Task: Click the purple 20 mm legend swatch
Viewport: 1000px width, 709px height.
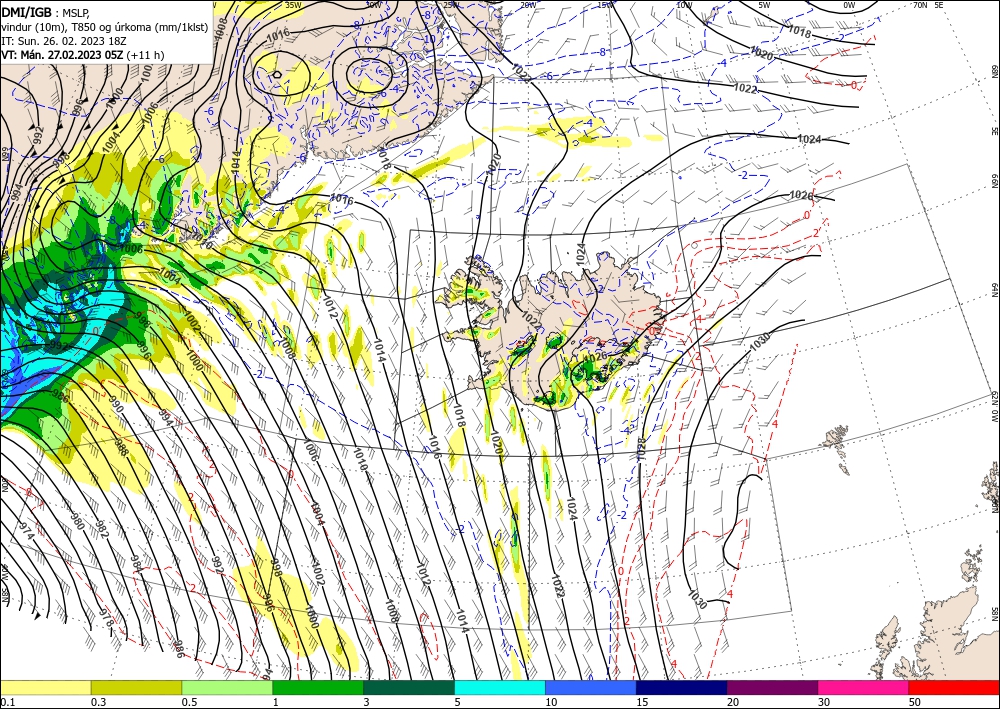Action: tap(772, 687)
